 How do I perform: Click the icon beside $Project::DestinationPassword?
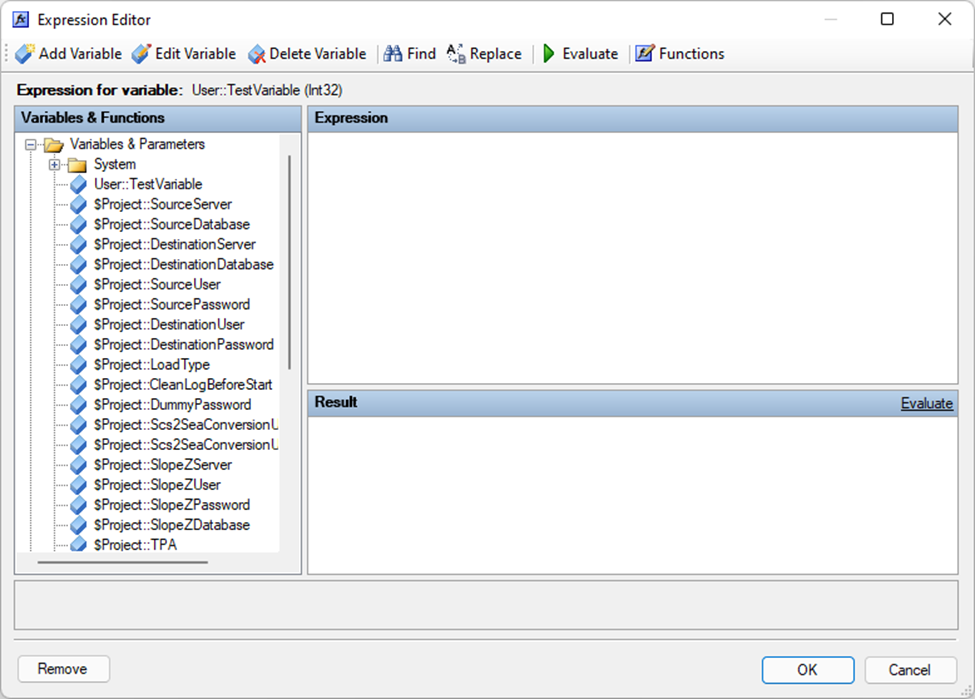click(x=78, y=345)
